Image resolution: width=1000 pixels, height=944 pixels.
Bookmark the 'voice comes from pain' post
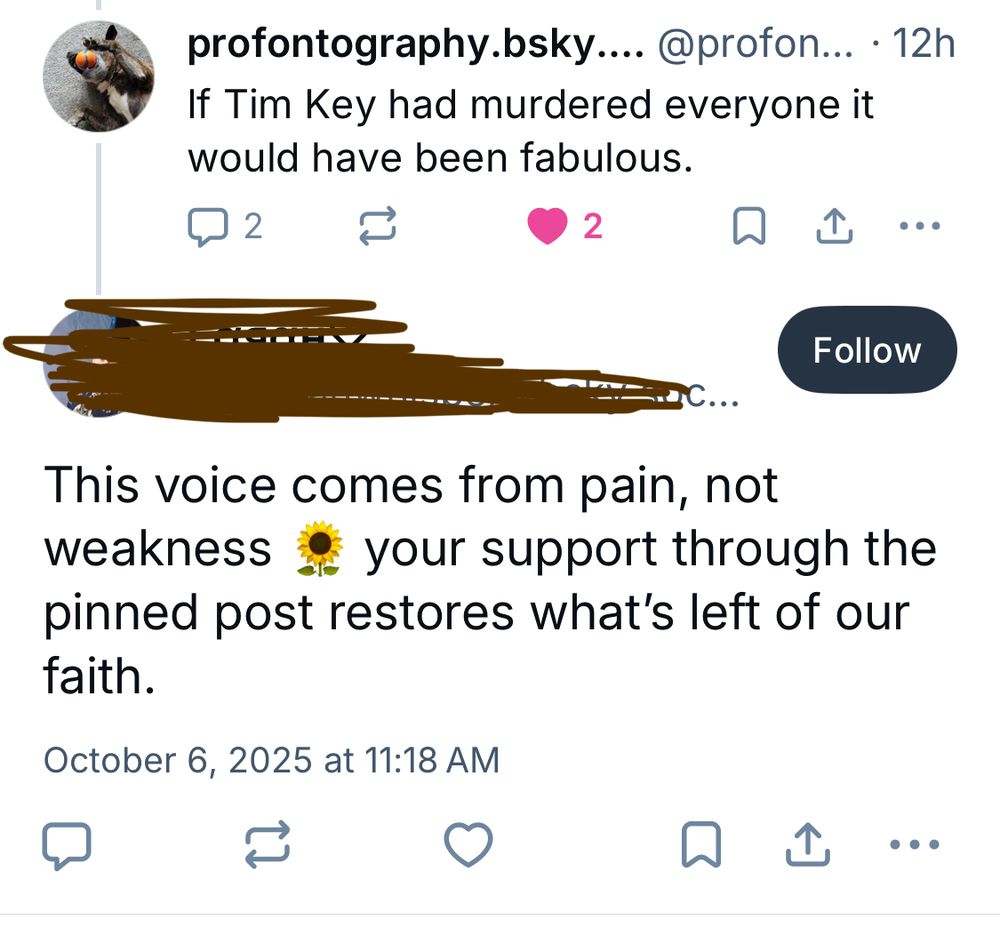coord(698,846)
